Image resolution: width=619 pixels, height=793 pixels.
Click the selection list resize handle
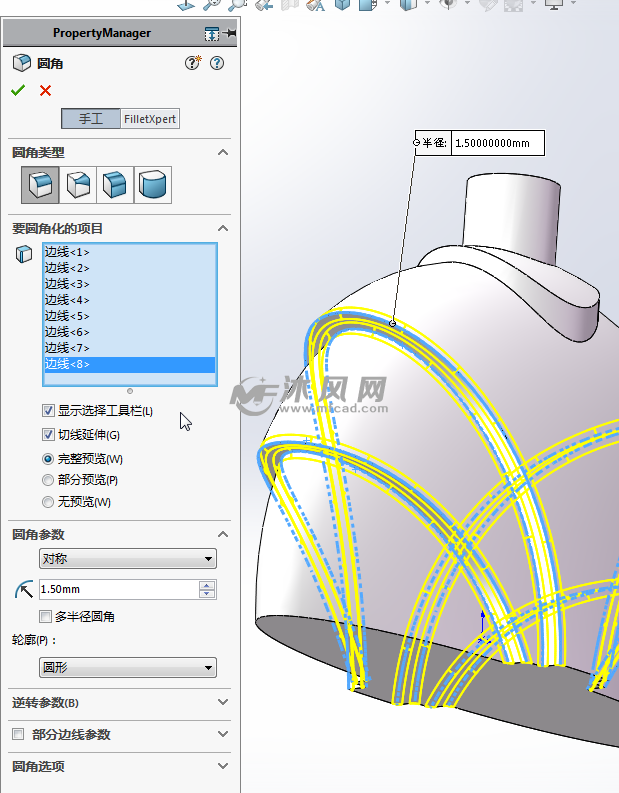(130, 391)
